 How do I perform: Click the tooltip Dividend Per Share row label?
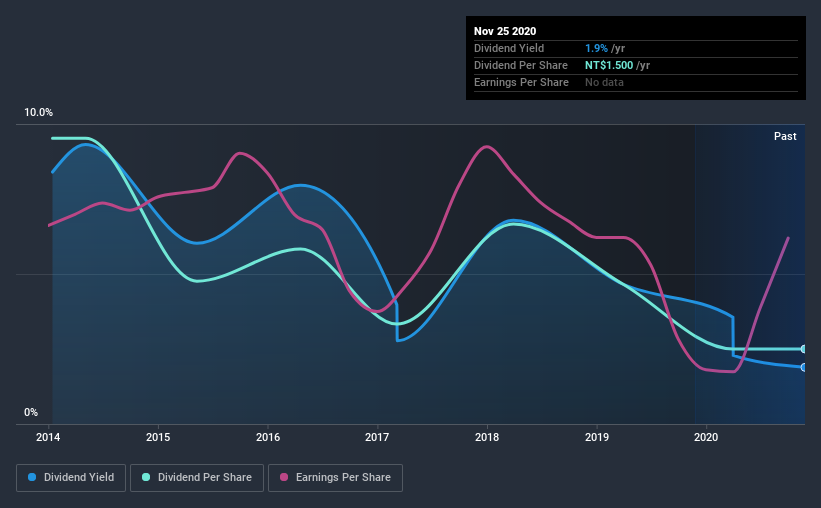(x=520, y=65)
